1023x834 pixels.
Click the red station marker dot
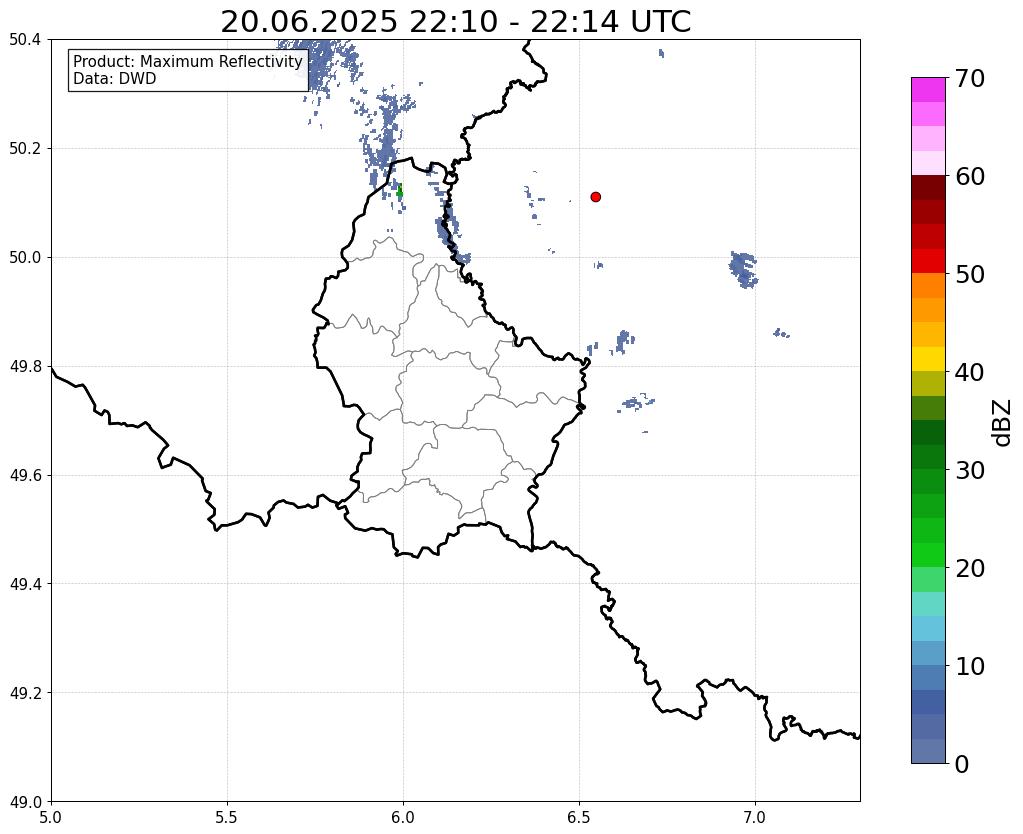(596, 197)
